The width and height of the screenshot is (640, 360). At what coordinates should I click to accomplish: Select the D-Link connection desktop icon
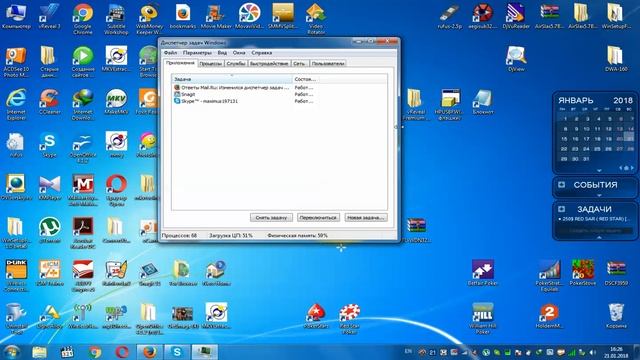point(16,276)
